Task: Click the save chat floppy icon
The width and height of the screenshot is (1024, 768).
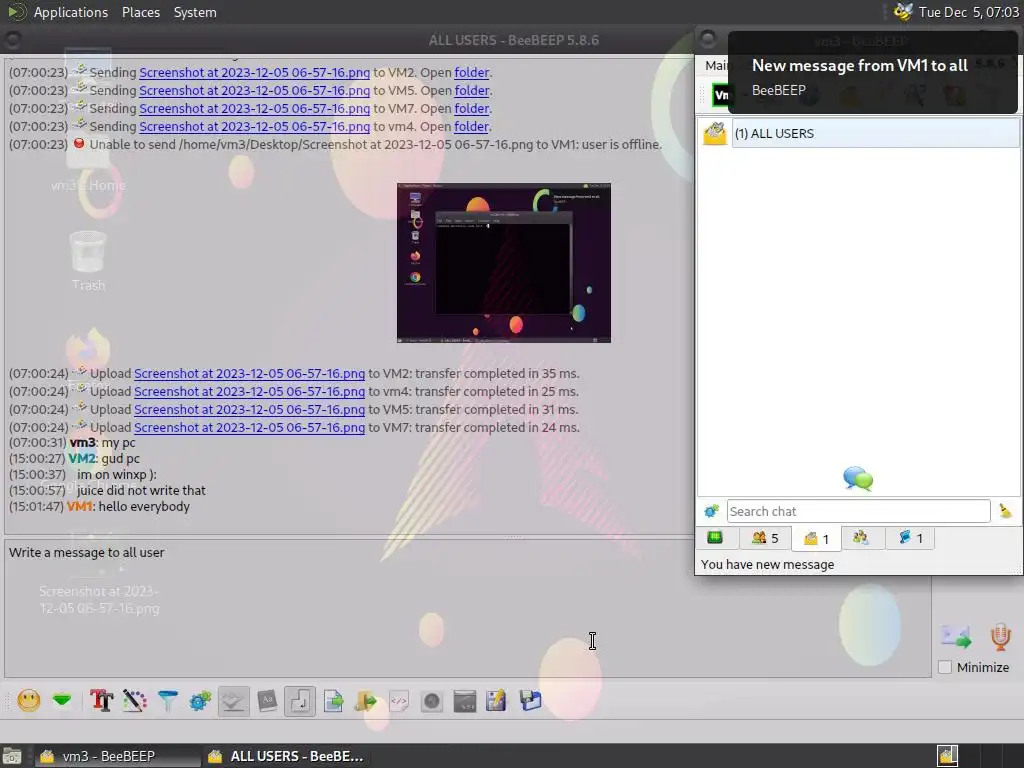Action: coord(530,701)
